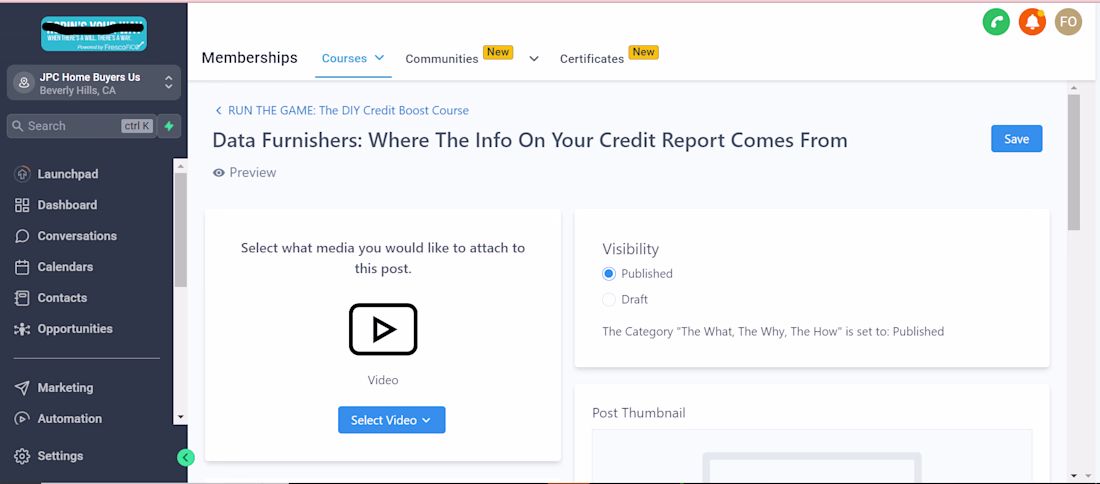1100x484 pixels.
Task: Open Marketing in sidebar
Action: point(65,387)
